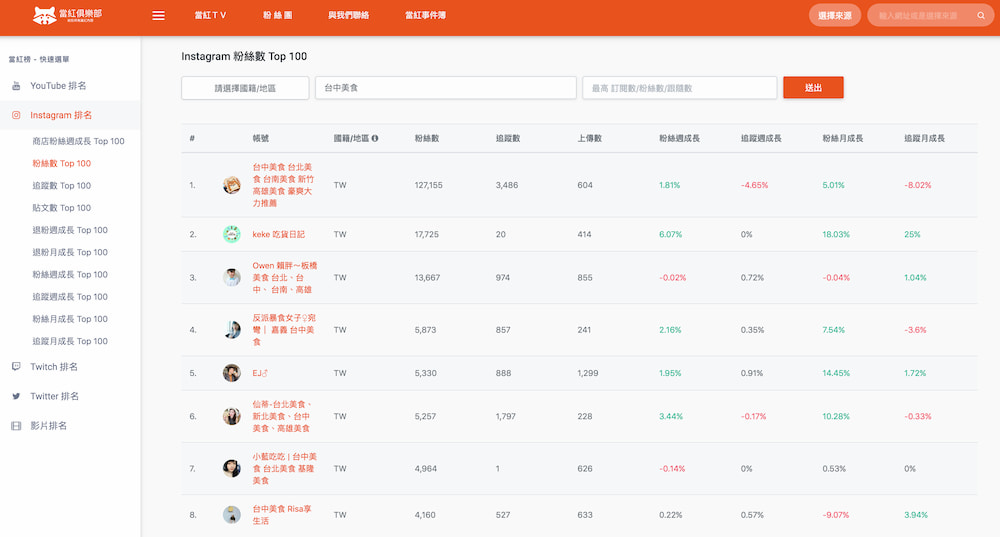Click the keyword field containing 台中美食
1000x537 pixels.
(446, 88)
